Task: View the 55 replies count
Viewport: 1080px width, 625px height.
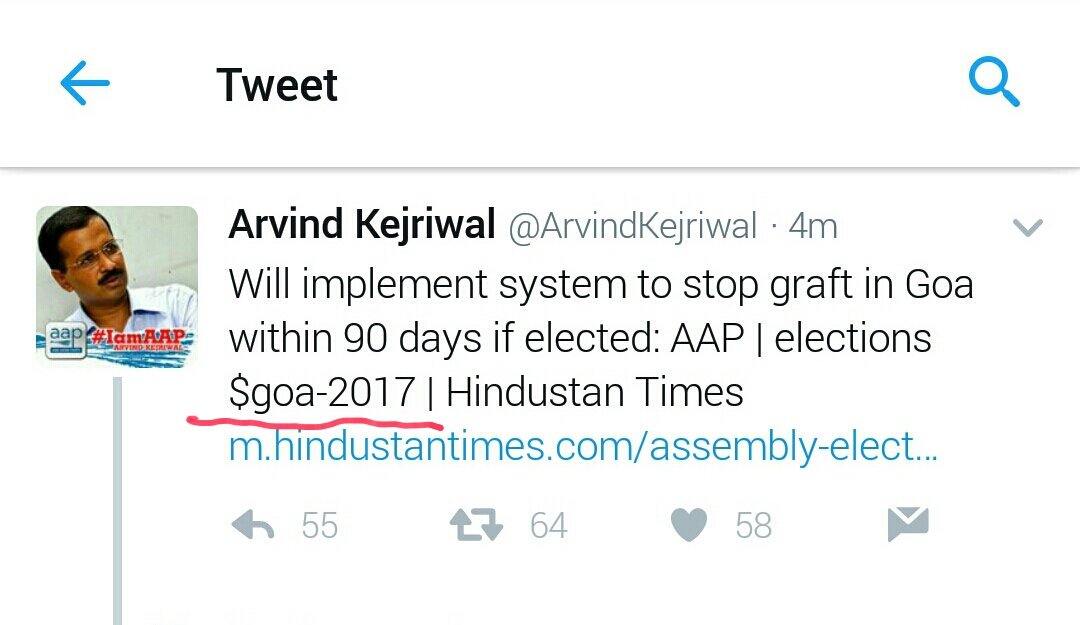Action: pyautogui.click(x=320, y=526)
